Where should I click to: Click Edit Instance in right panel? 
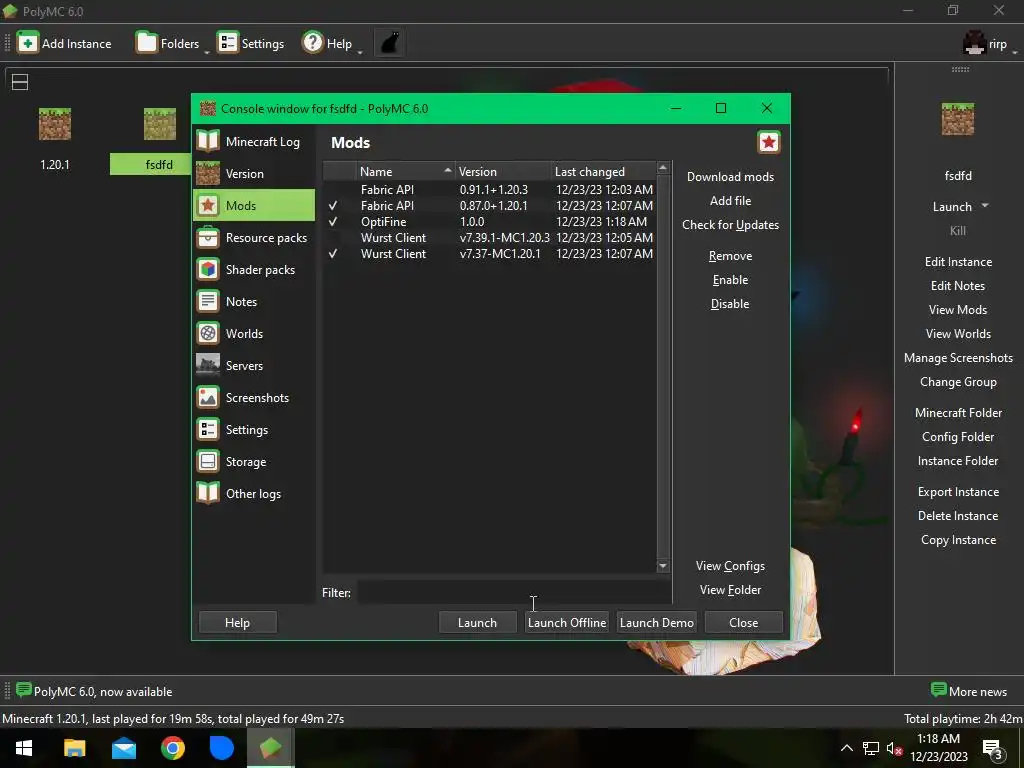[958, 262]
